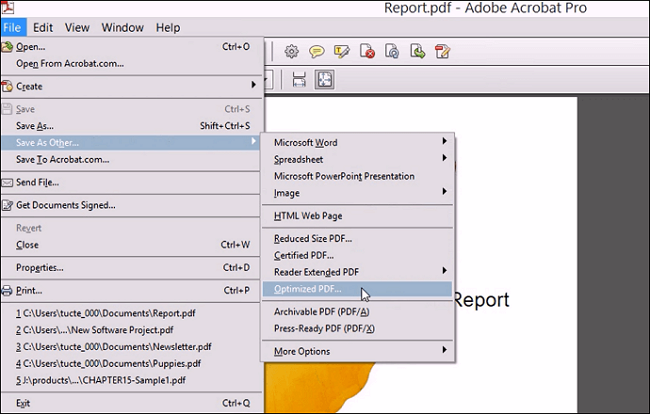Click the gear settings icon in toolbar
This screenshot has width=650, height=414.
[292, 51]
